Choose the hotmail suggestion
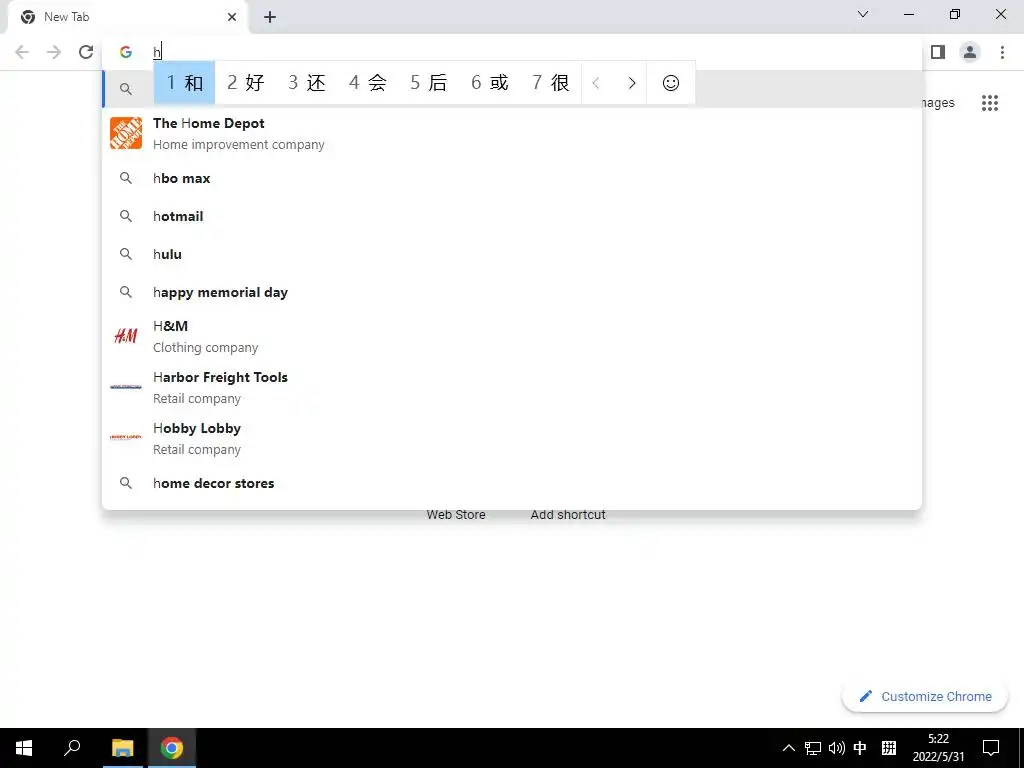The image size is (1024, 768). pos(512,216)
